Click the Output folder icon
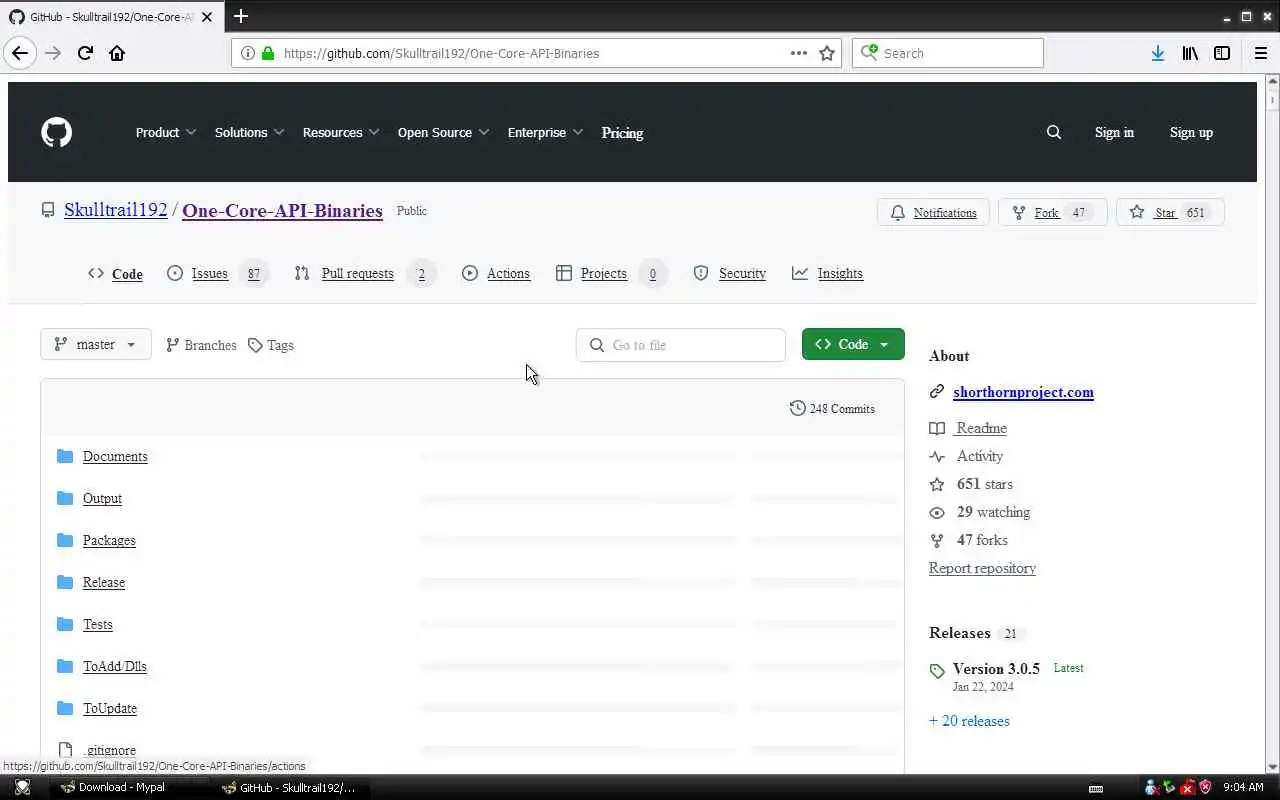1280x800 pixels. pos(65,498)
